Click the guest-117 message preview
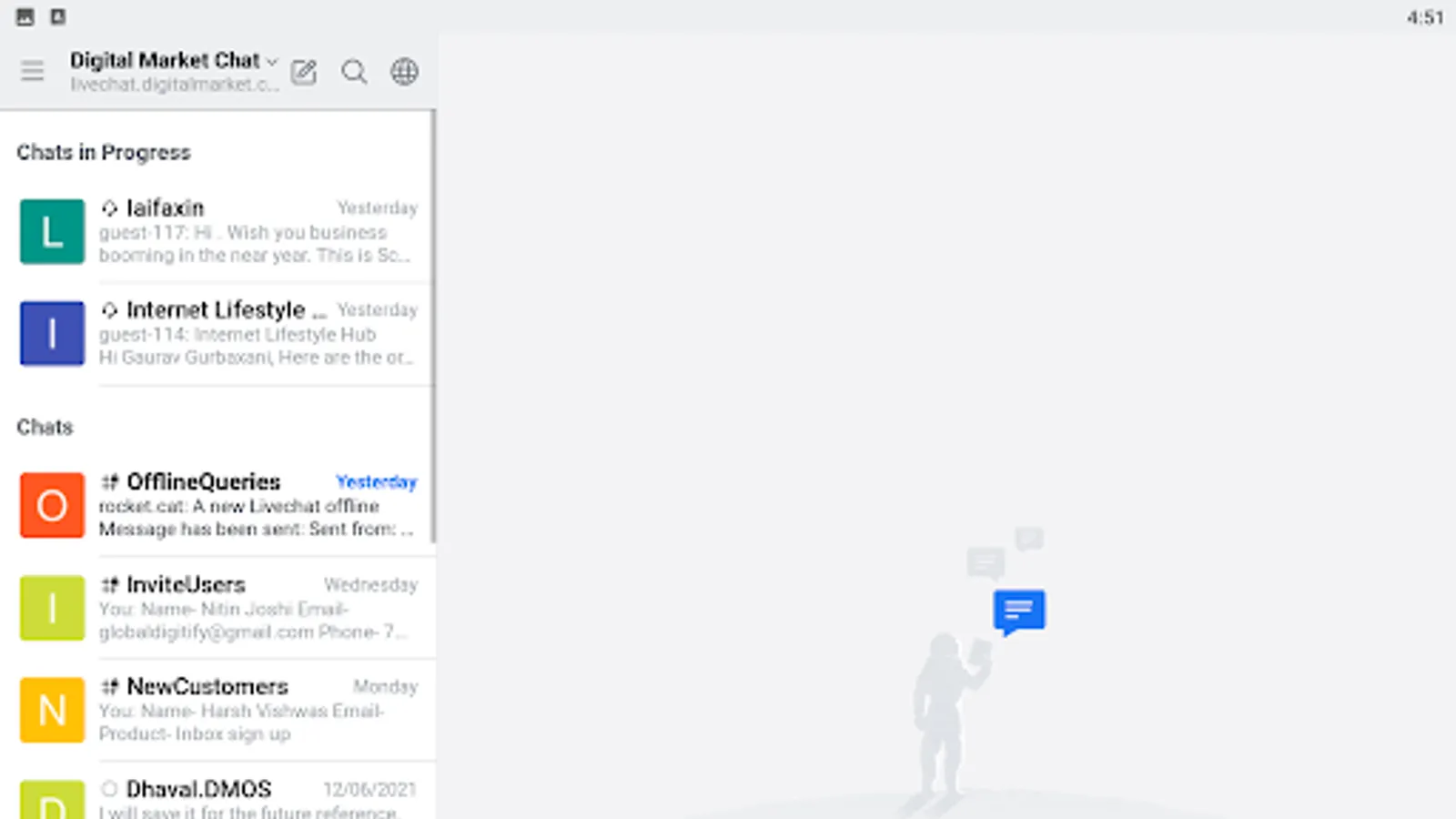1456x819 pixels. (x=255, y=244)
